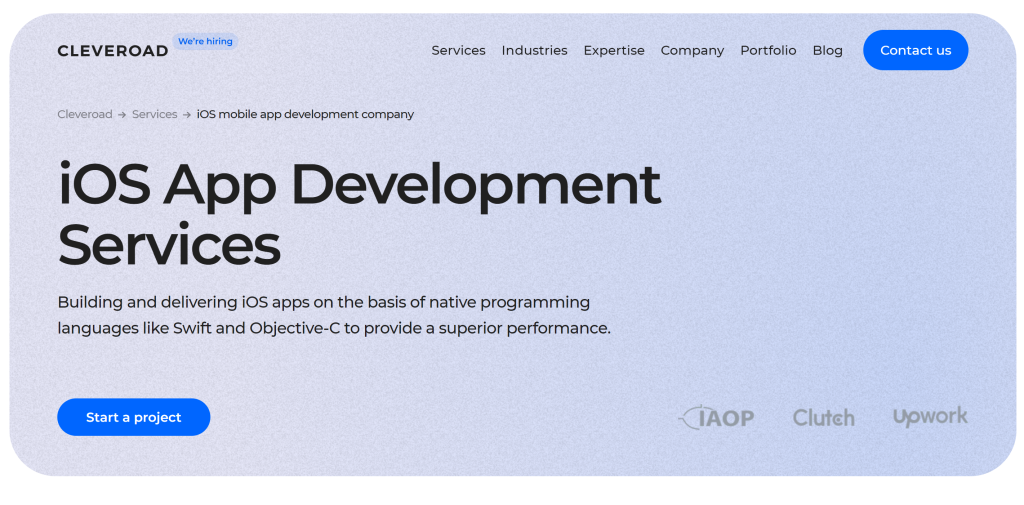This screenshot has height=505, width=1024.
Task: Click the Swift and Objective-C description paragraph
Action: coord(333,315)
